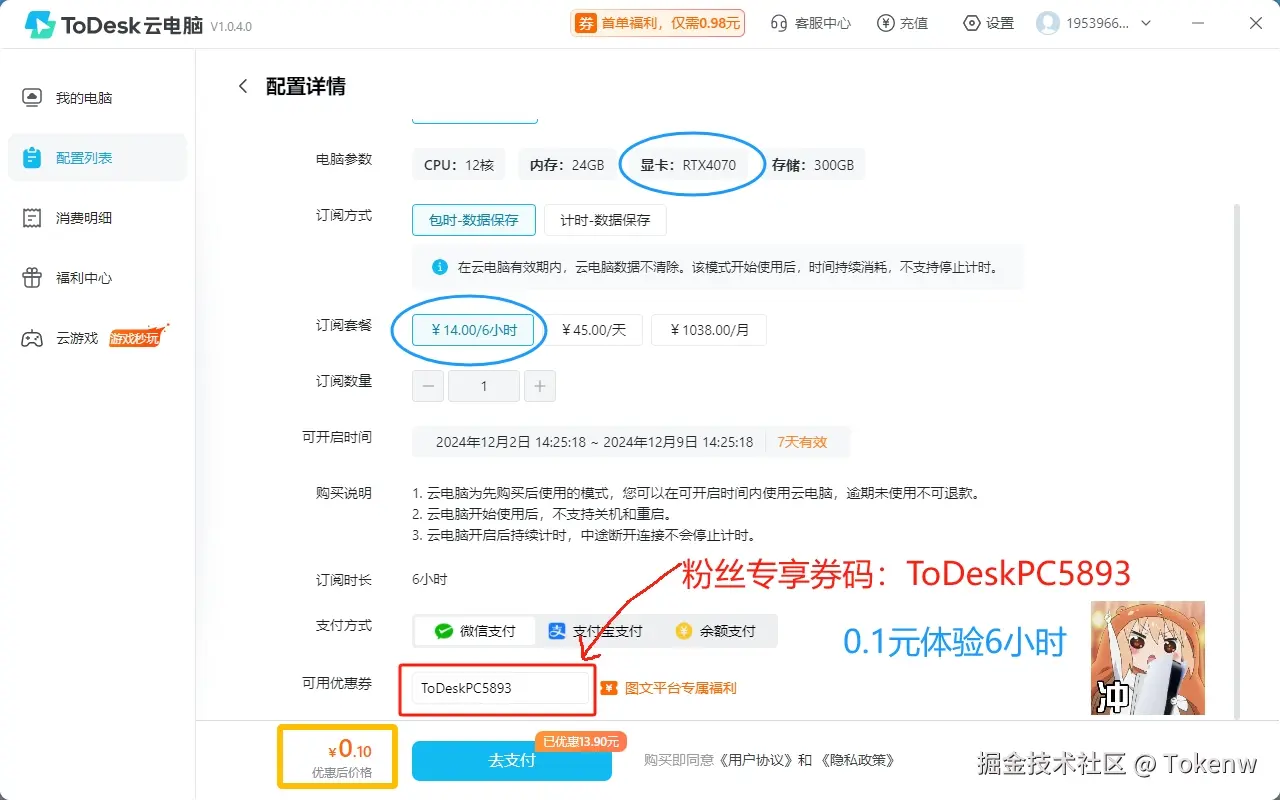The width and height of the screenshot is (1280, 800).
Task: Choose the ¥45.00/天 plan
Action: tap(594, 330)
